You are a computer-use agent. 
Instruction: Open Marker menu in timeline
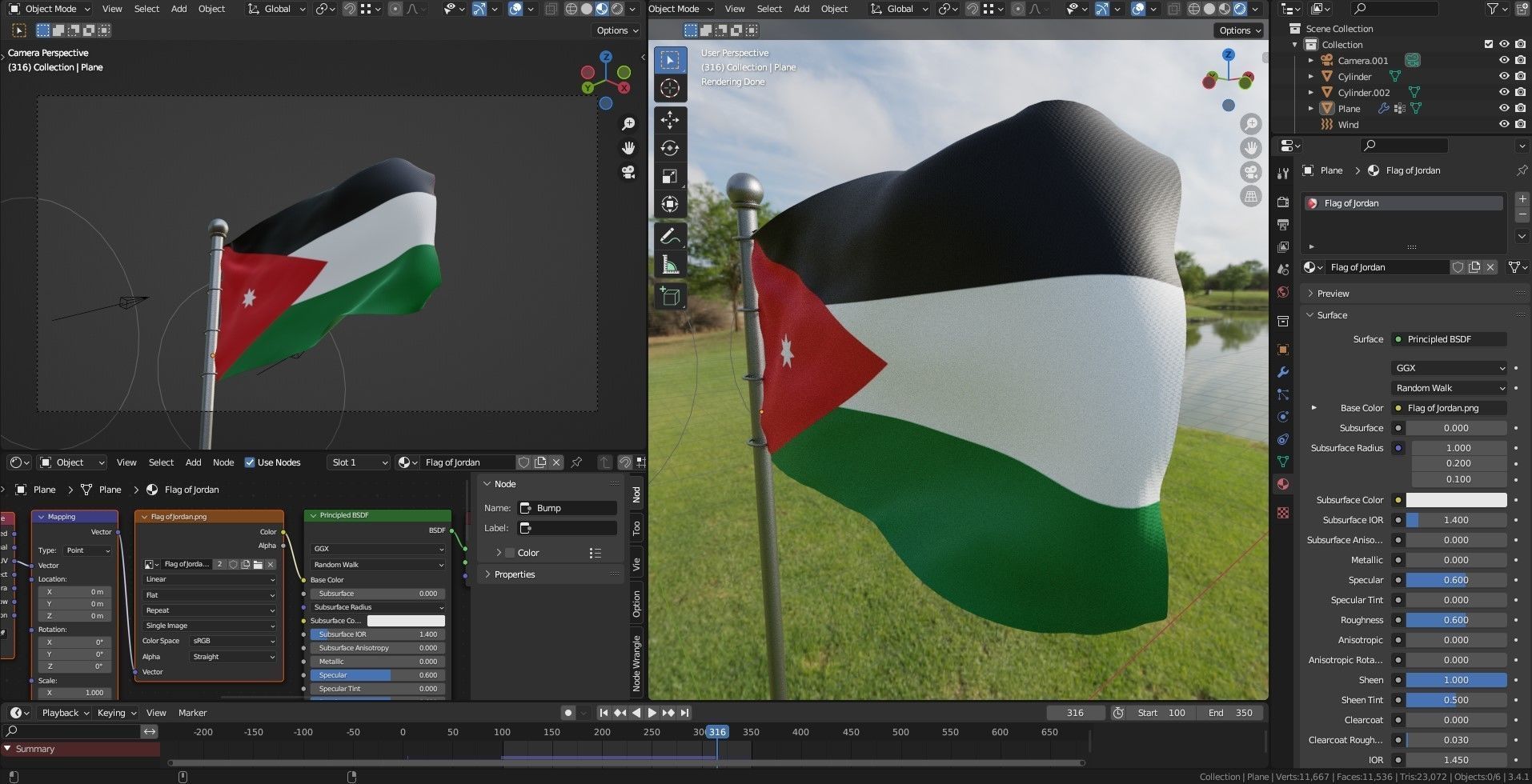(x=192, y=713)
